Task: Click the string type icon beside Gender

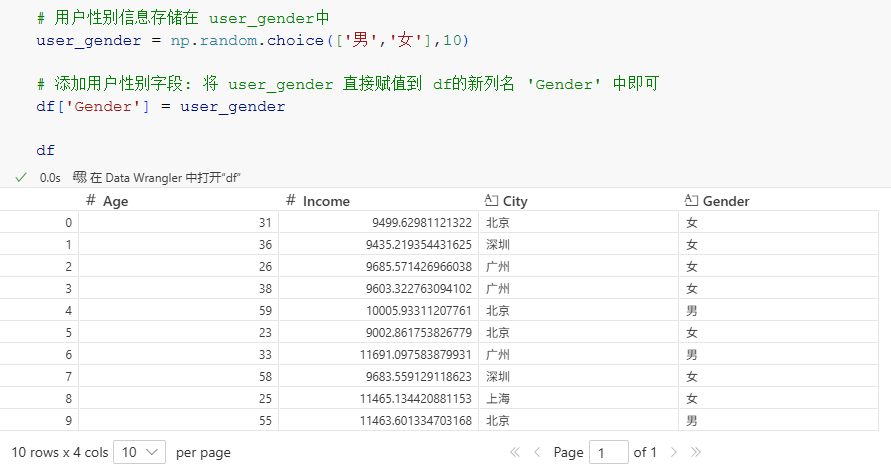Action: pos(692,200)
